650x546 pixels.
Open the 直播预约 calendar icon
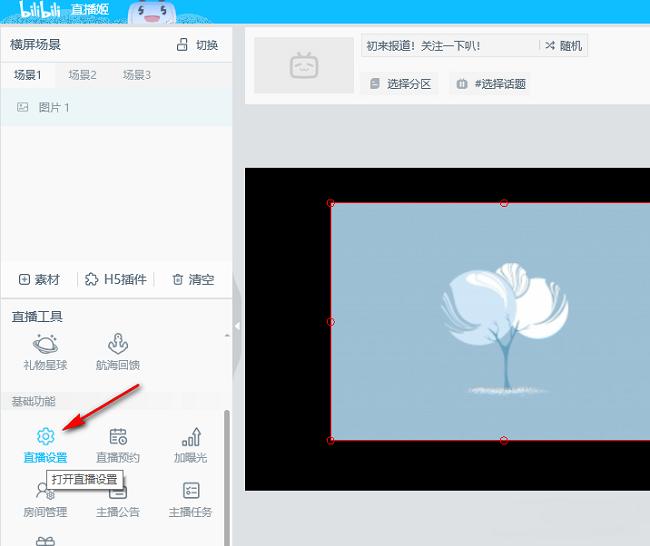coord(118,437)
